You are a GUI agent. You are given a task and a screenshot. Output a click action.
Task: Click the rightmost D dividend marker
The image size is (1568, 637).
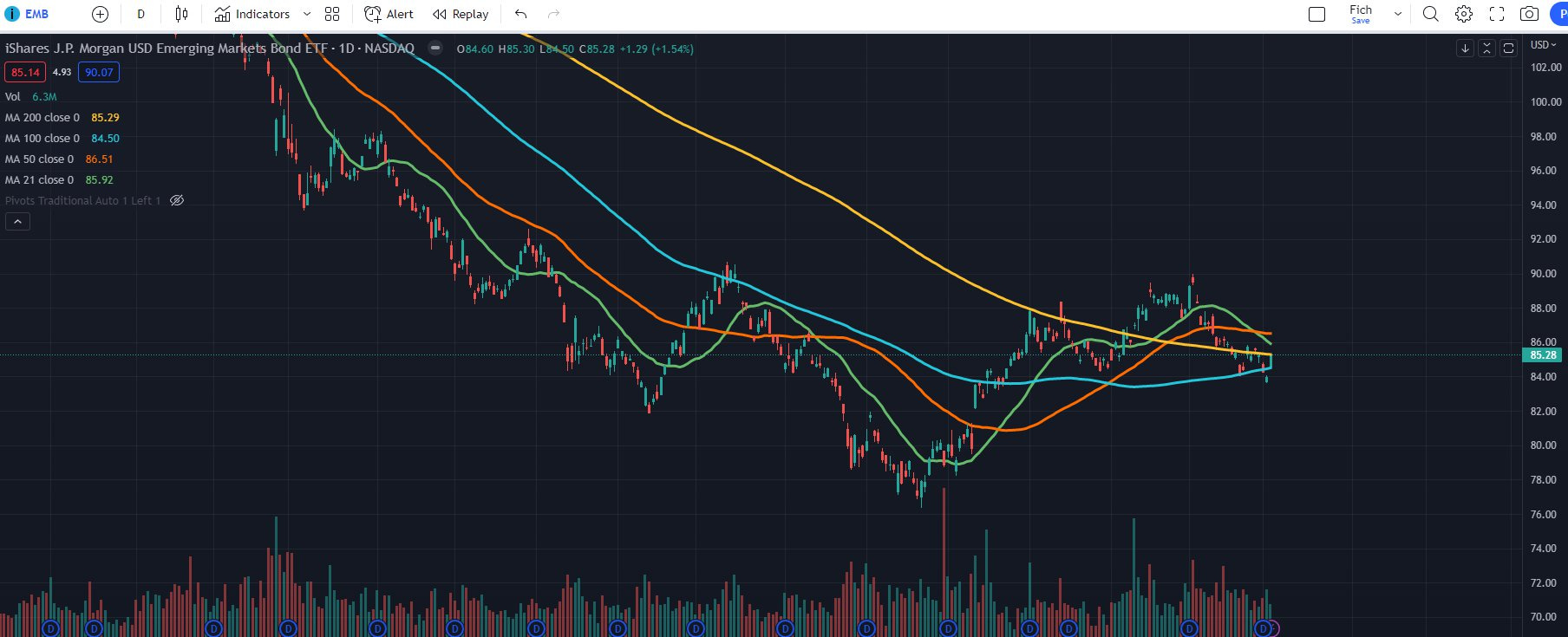(1263, 628)
